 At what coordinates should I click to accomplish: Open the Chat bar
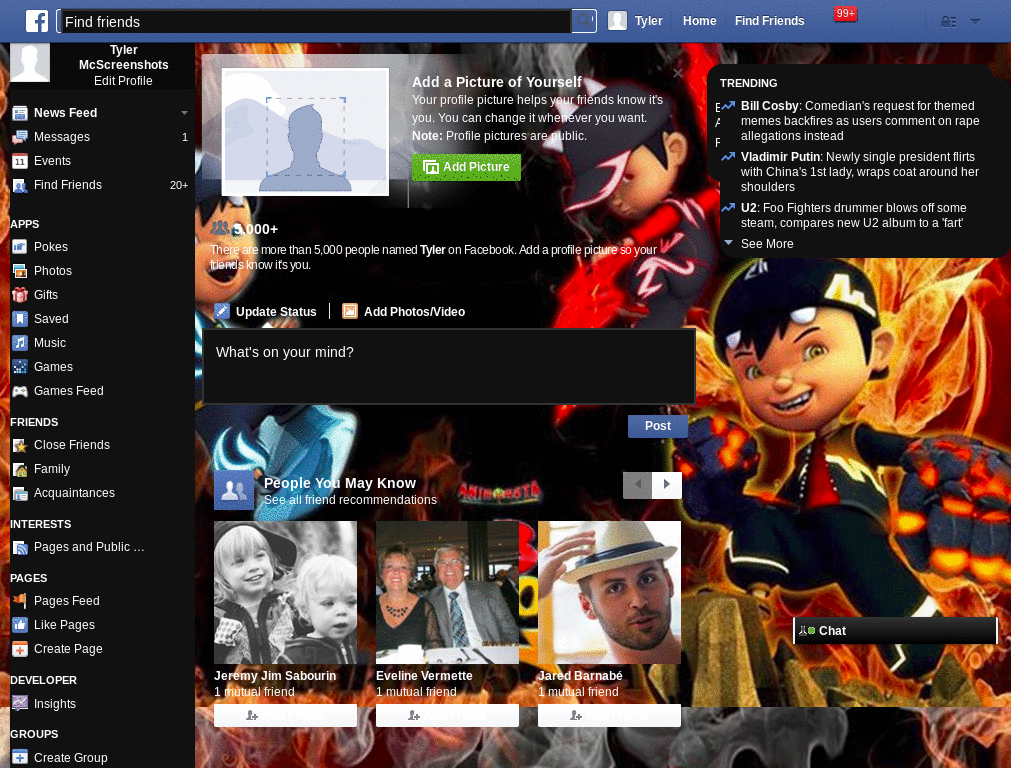pyautogui.click(x=895, y=631)
